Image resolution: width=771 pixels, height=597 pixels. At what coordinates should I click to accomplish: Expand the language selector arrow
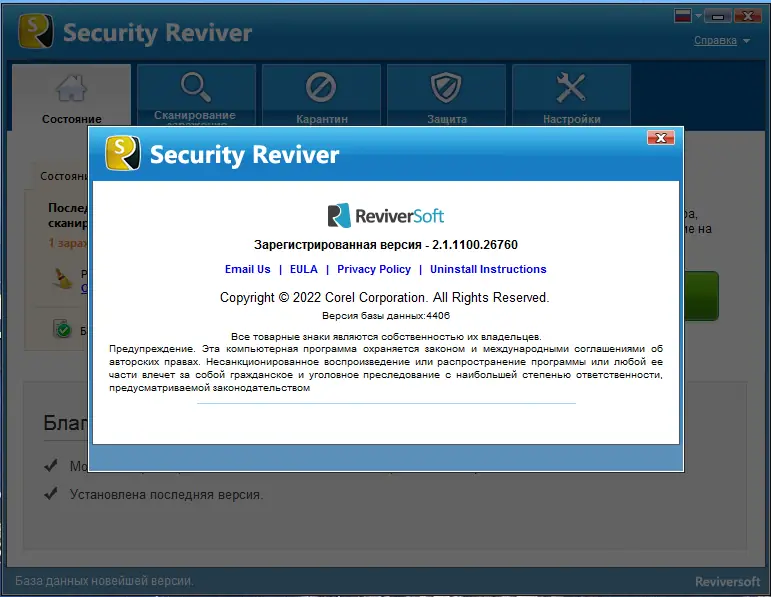698,16
